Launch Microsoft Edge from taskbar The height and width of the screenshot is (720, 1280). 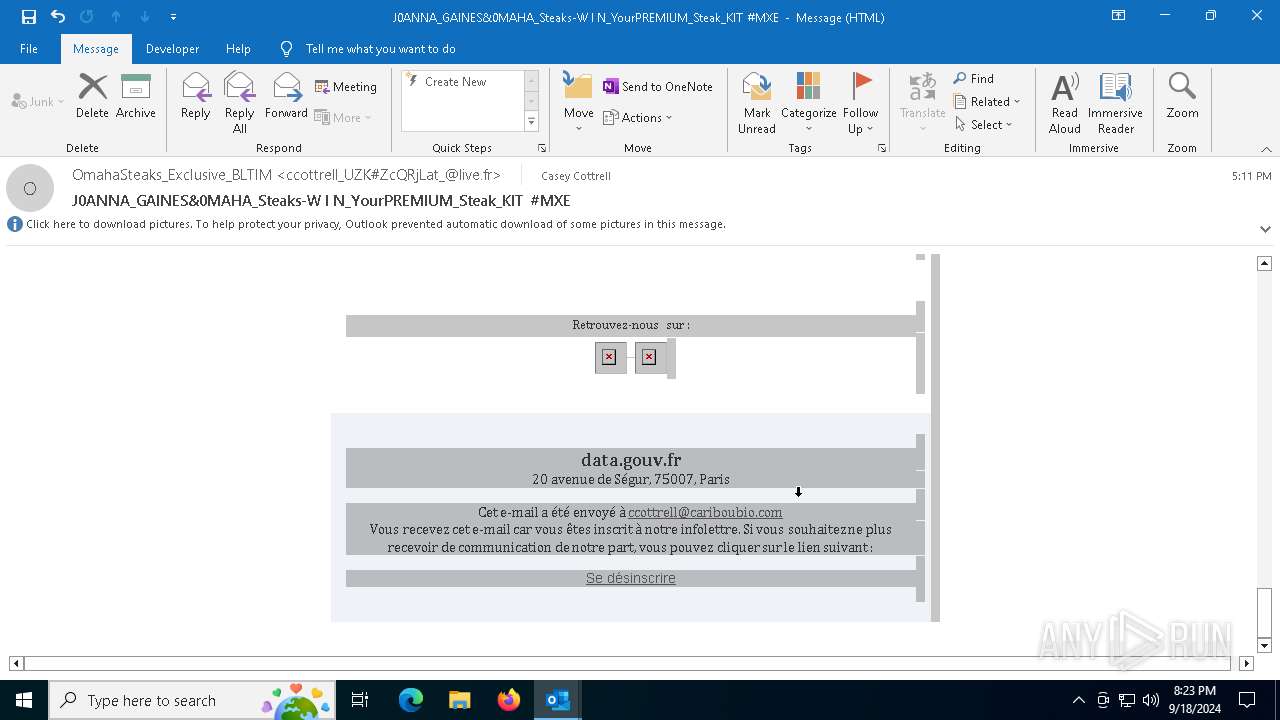click(411, 700)
